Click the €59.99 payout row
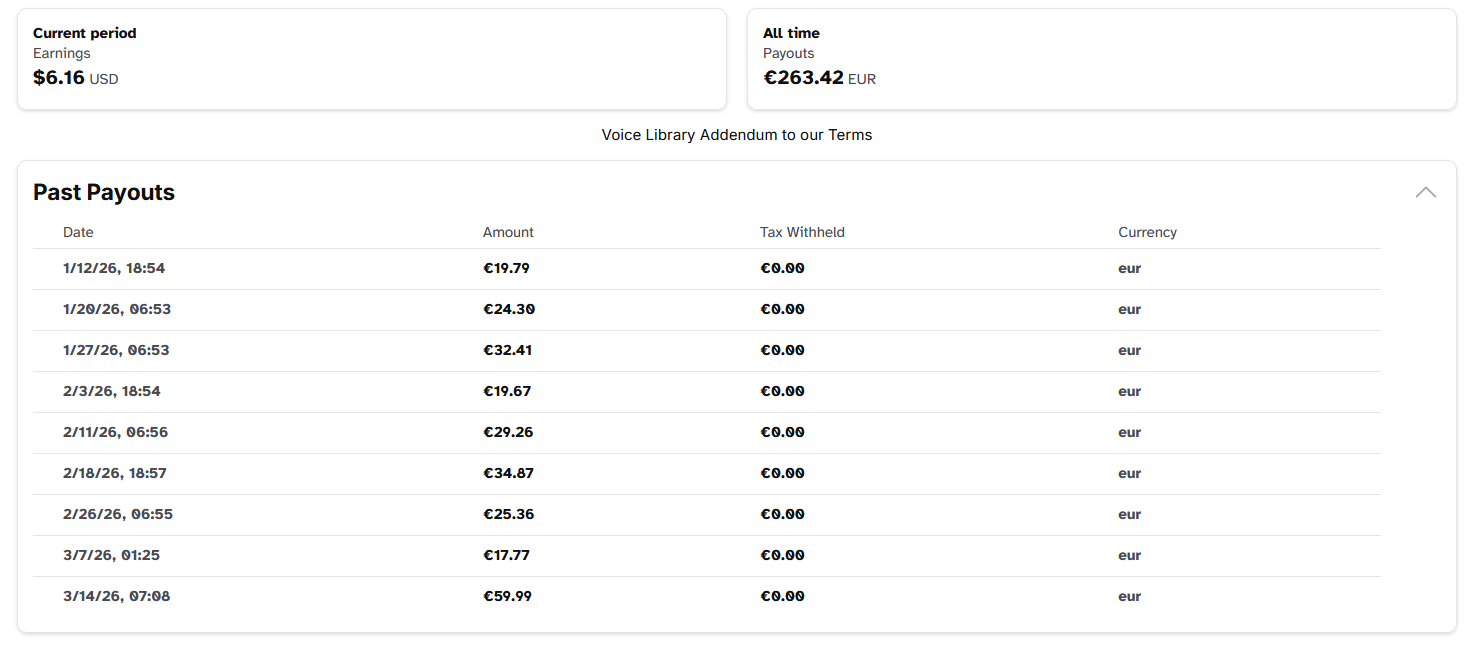 (507, 596)
